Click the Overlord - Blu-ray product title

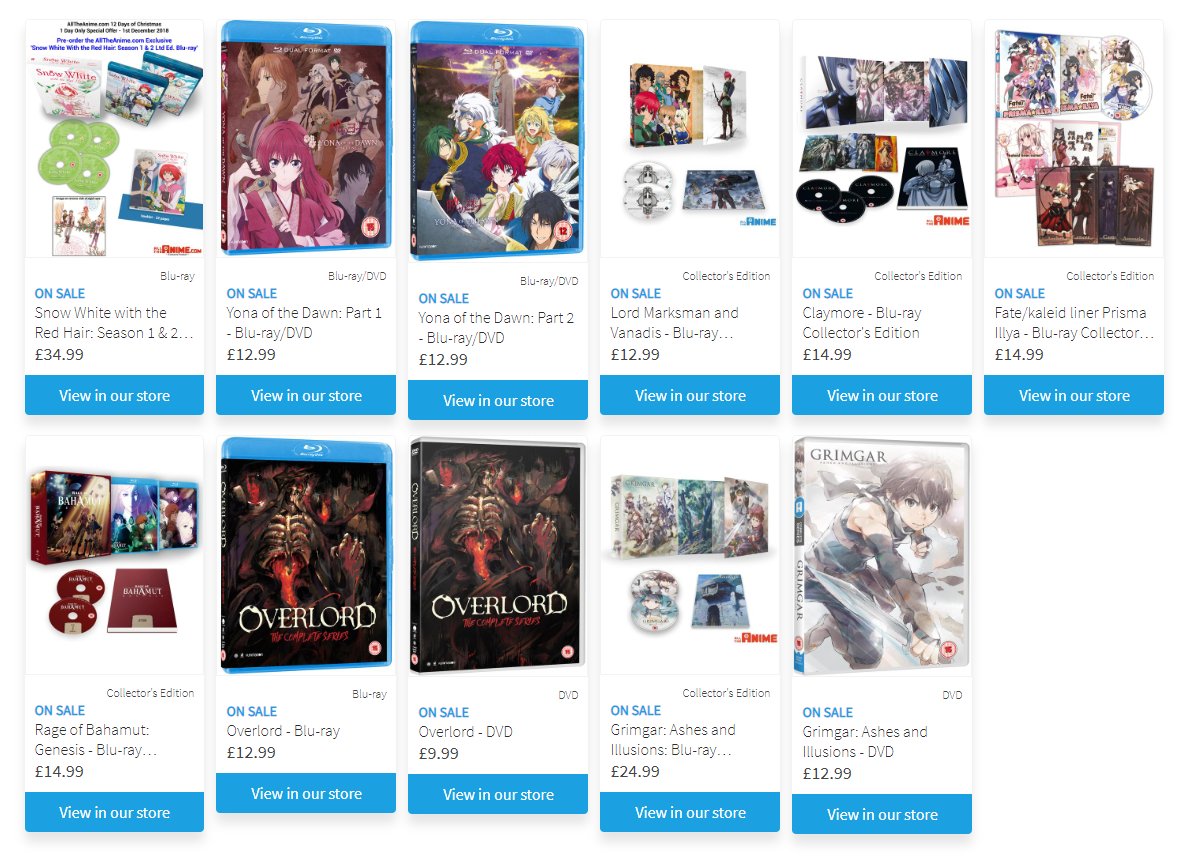(x=283, y=731)
